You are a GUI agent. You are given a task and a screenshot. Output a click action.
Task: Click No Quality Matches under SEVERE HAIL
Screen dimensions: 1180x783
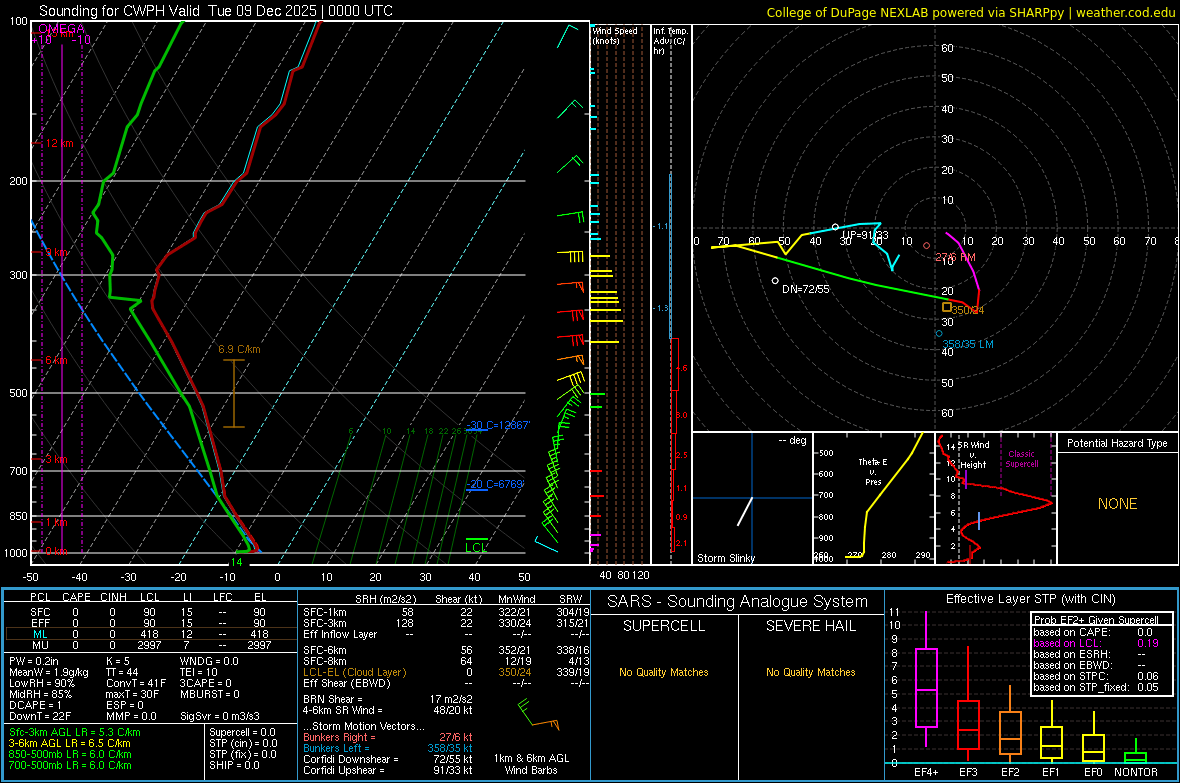point(811,672)
